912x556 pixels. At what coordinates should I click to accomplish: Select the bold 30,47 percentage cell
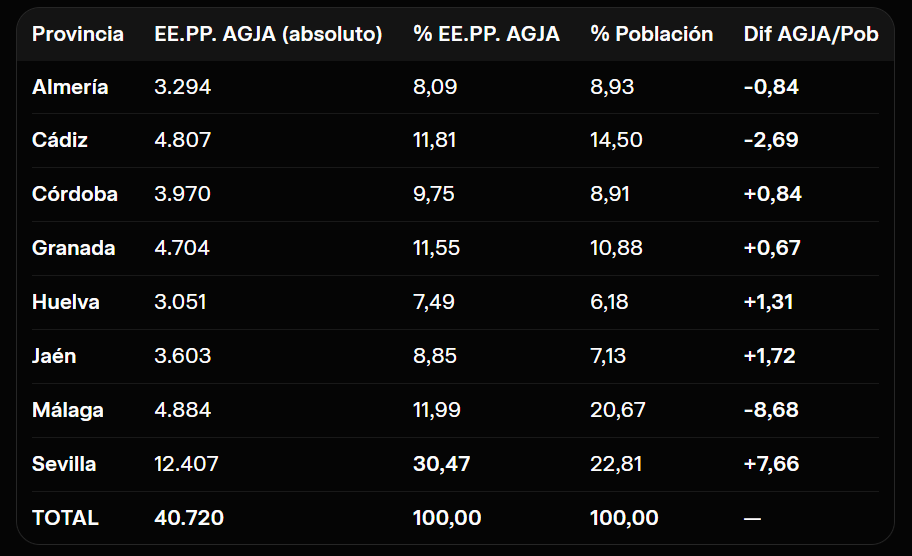coord(441,464)
